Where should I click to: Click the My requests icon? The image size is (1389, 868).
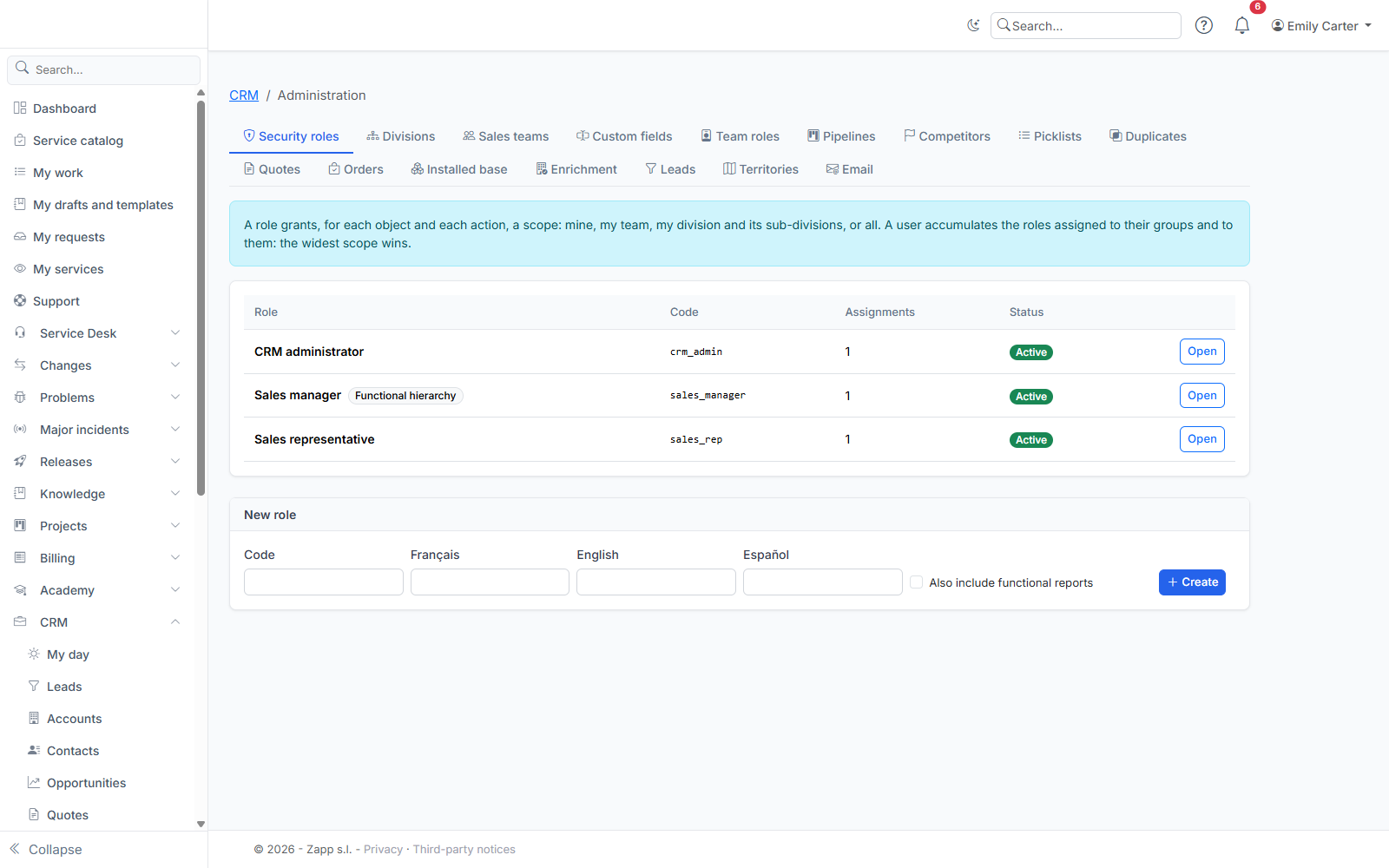point(20,237)
